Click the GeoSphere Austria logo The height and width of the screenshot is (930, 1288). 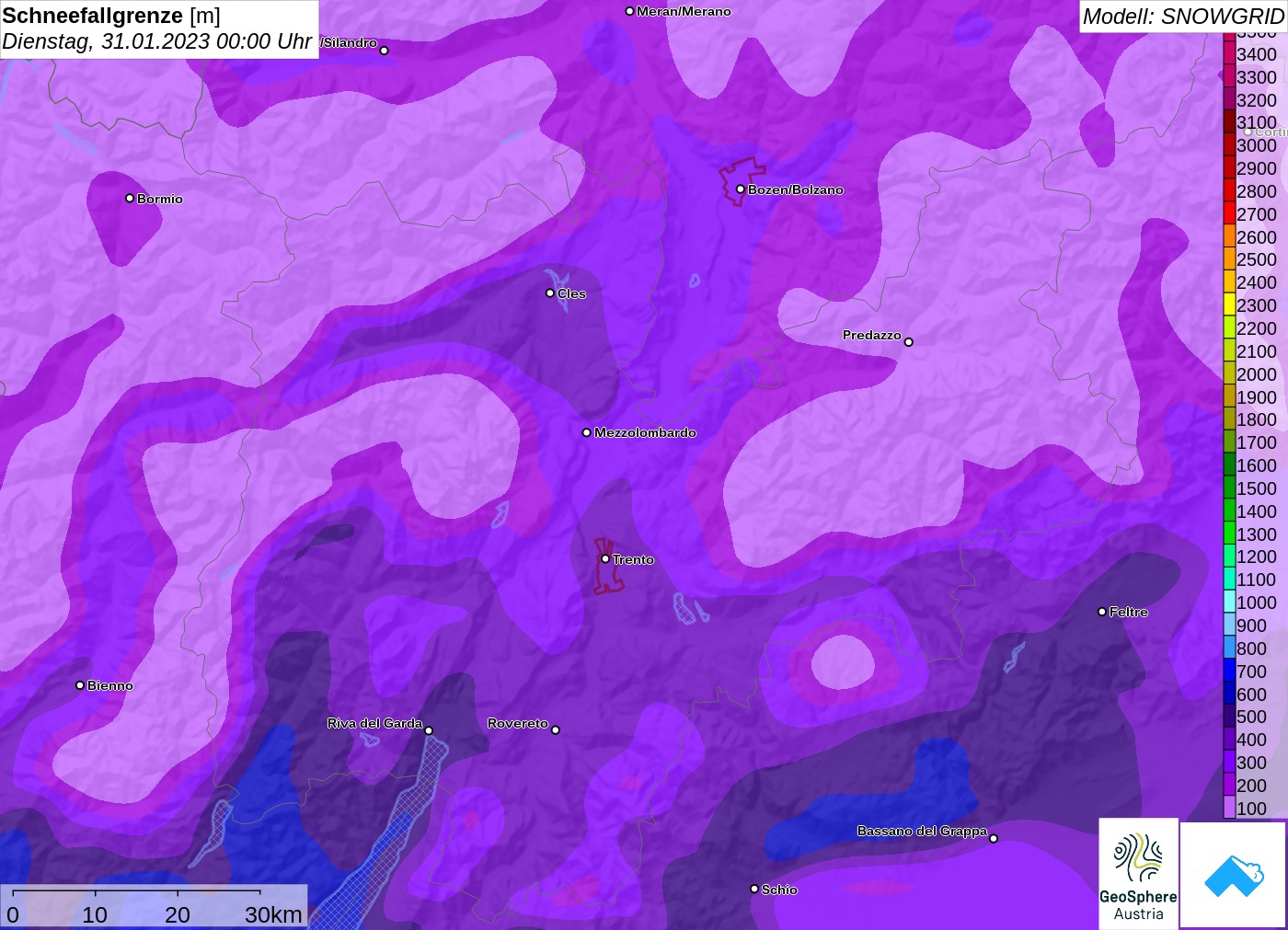point(1138,873)
